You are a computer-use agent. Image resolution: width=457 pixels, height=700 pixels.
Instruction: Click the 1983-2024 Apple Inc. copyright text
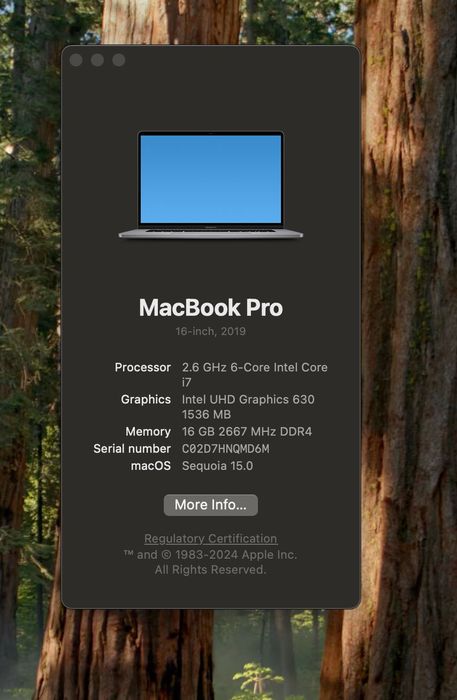pyautogui.click(x=211, y=554)
